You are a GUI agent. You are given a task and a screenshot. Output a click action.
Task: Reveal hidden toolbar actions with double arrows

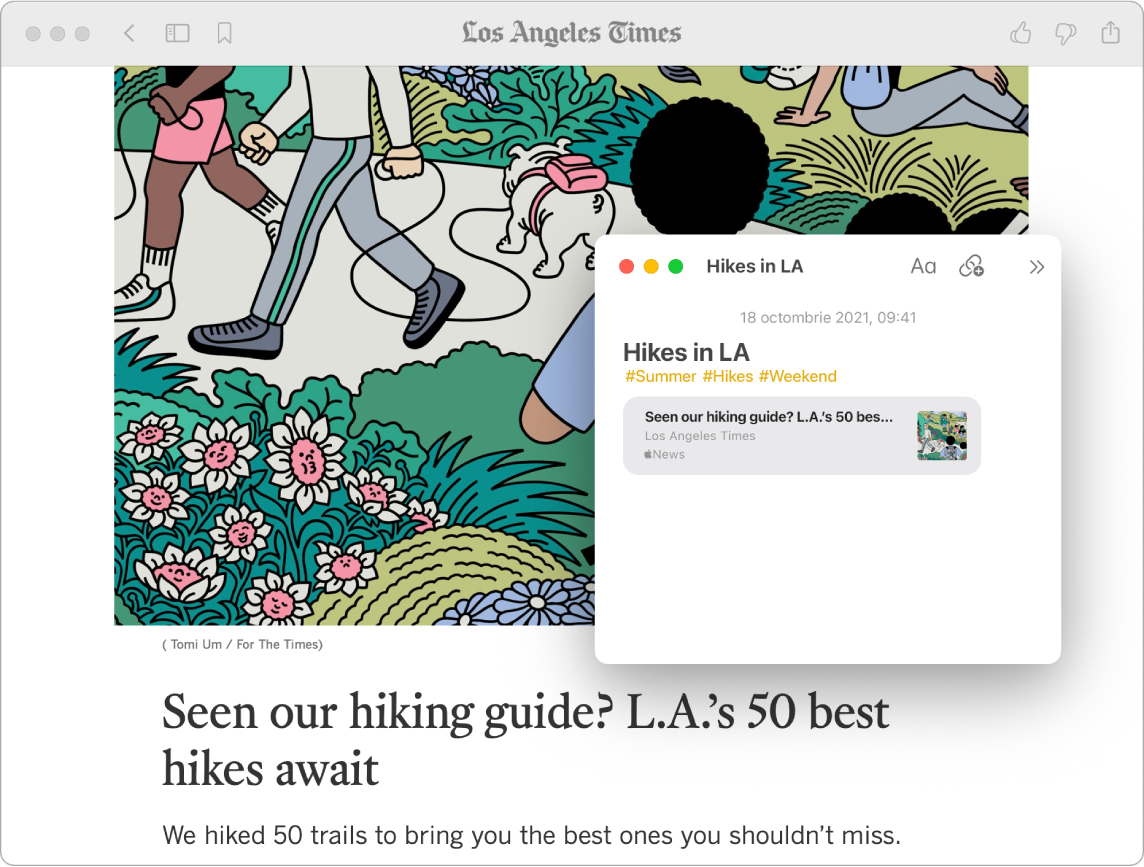point(1036,266)
